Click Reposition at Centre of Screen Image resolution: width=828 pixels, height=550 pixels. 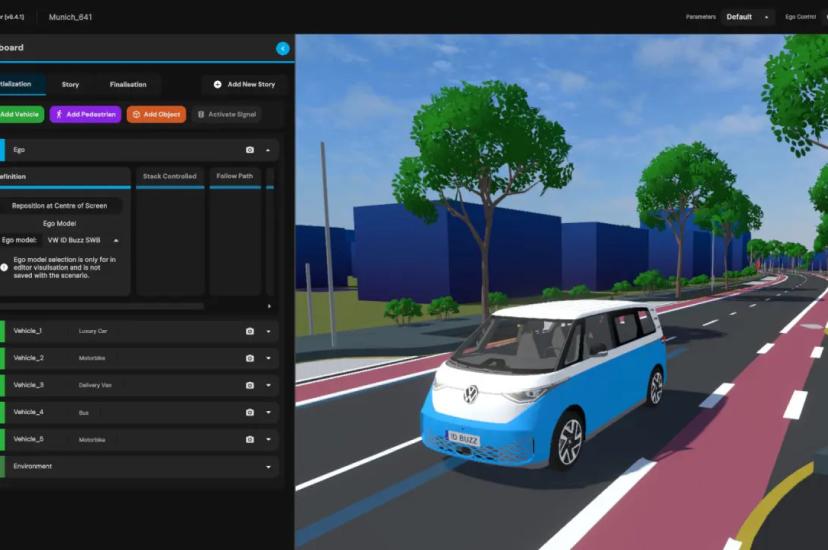pos(60,206)
